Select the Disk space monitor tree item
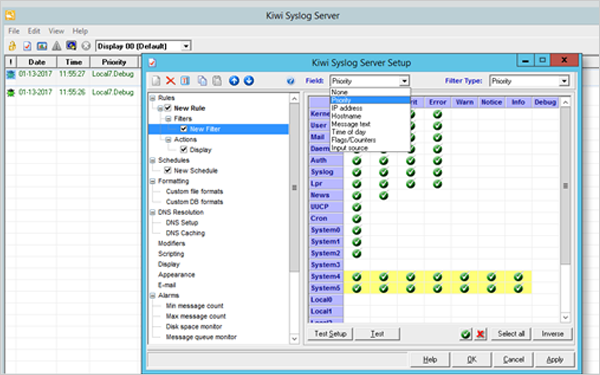The width and height of the screenshot is (600, 375). [194, 327]
